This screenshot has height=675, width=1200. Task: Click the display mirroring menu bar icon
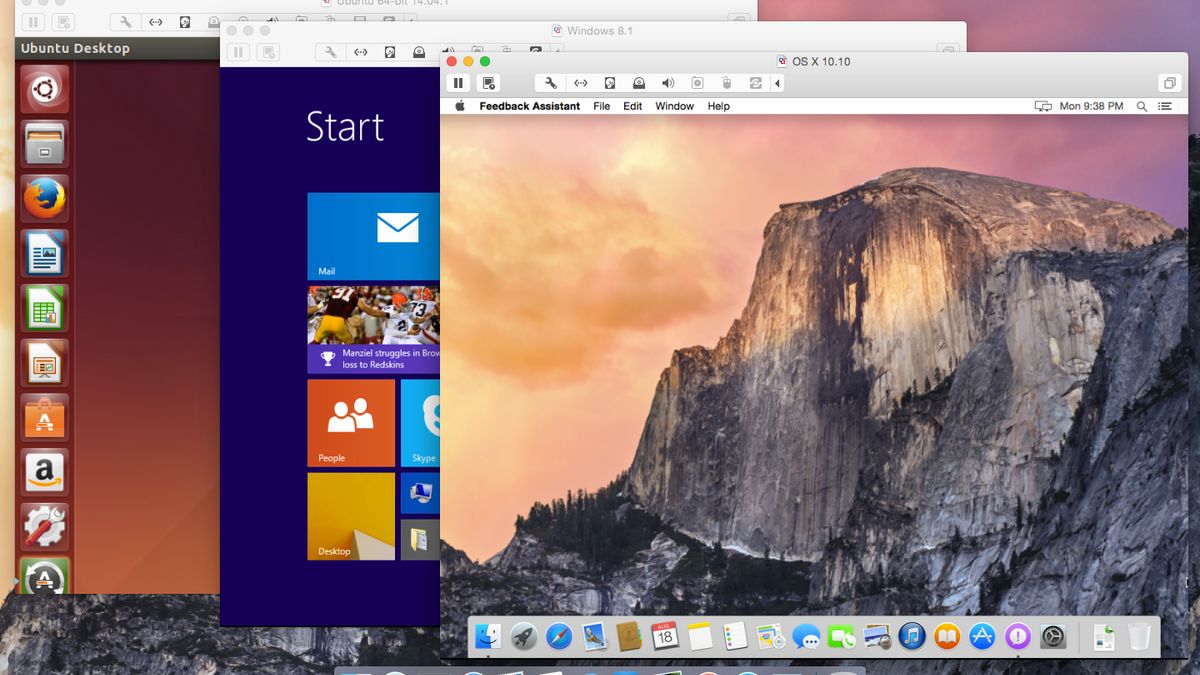click(1043, 106)
